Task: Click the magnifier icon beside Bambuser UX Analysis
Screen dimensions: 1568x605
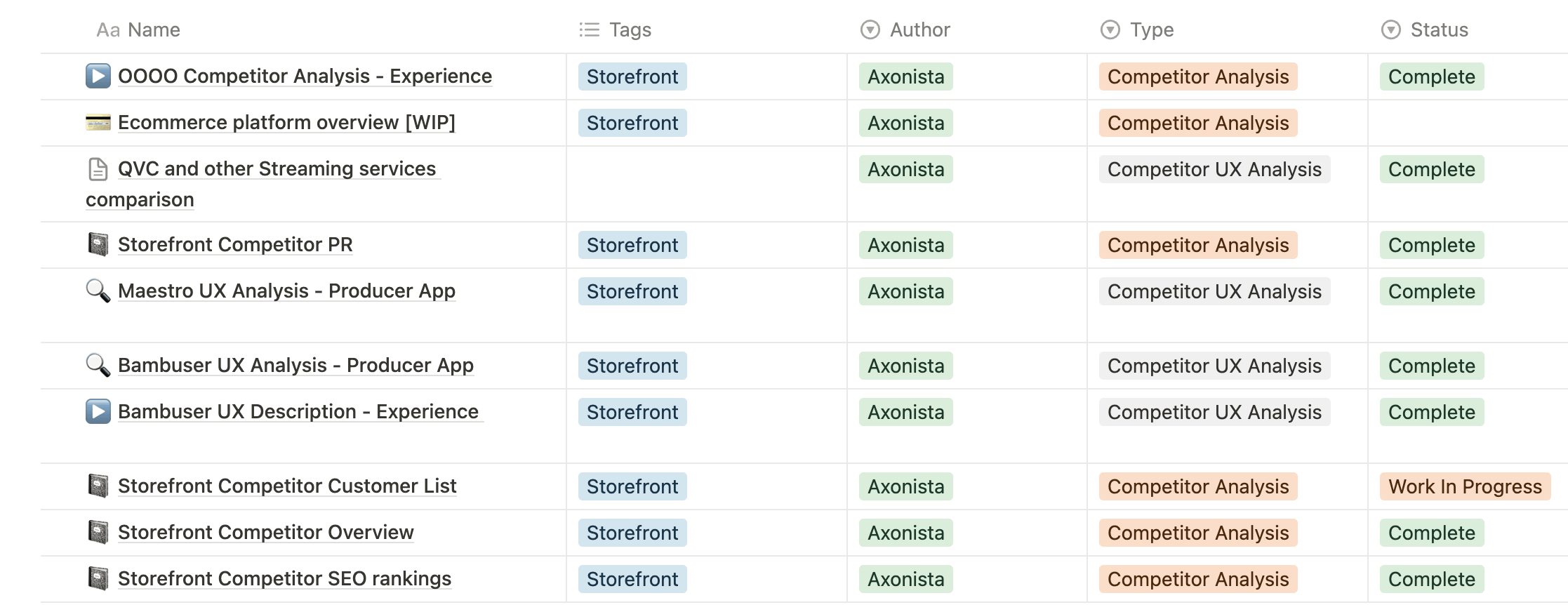Action: (x=98, y=365)
